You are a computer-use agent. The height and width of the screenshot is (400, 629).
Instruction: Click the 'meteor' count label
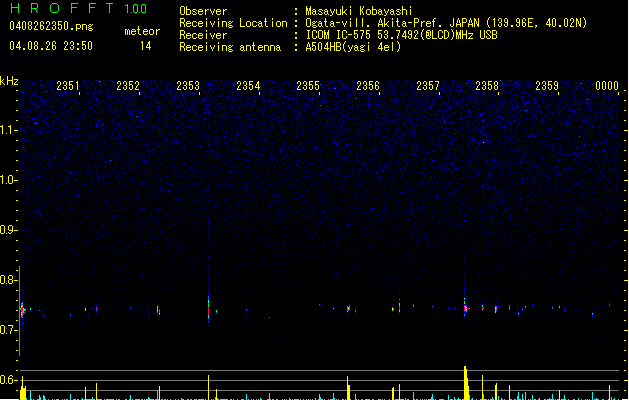point(142,31)
